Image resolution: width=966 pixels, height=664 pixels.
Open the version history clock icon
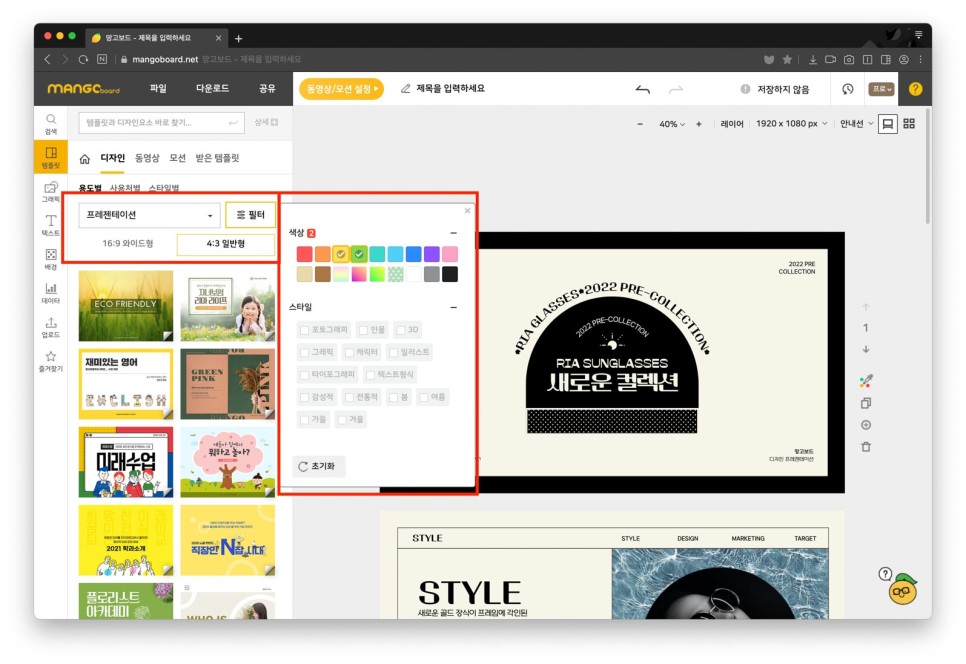pos(848,89)
